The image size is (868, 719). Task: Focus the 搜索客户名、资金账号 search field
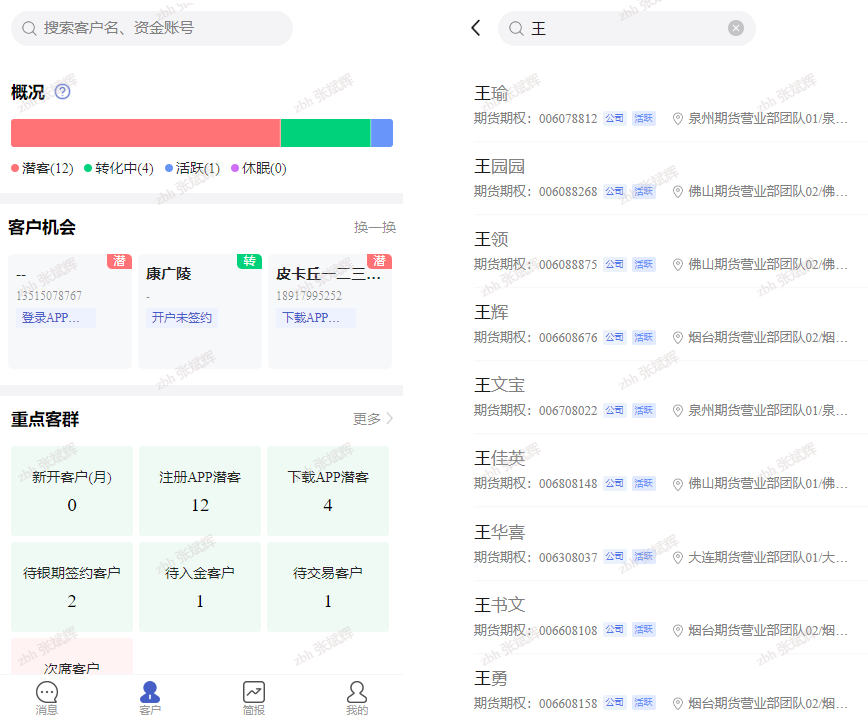pos(152,28)
